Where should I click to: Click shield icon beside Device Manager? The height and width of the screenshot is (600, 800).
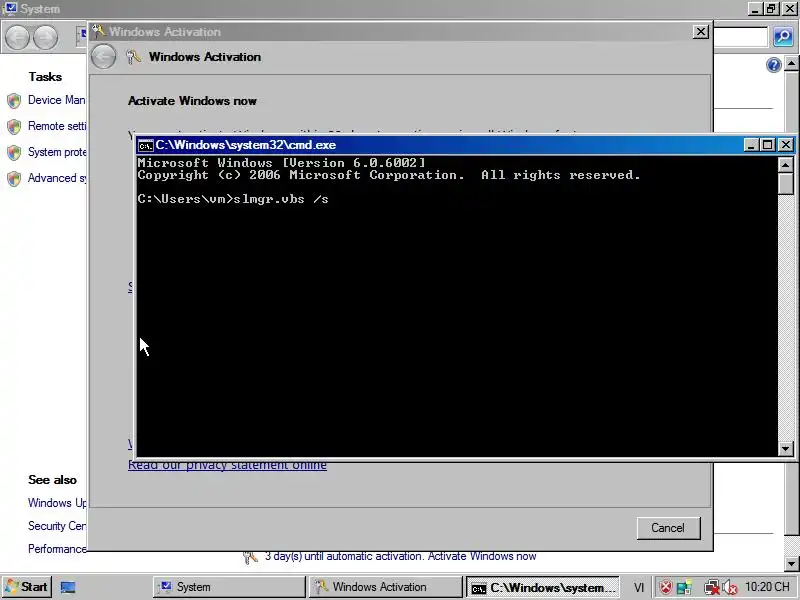[14, 101]
